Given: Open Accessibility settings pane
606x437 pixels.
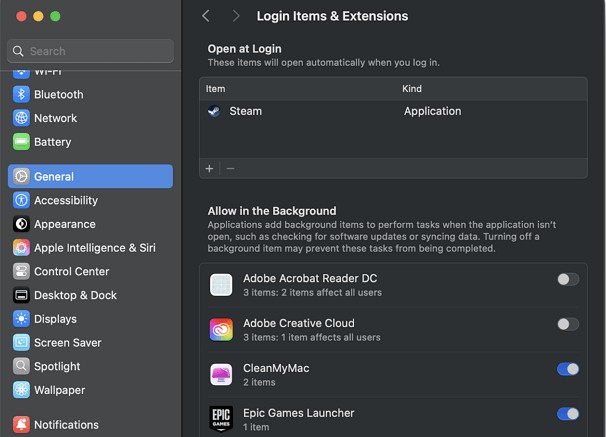Looking at the screenshot, I should 65,200.
